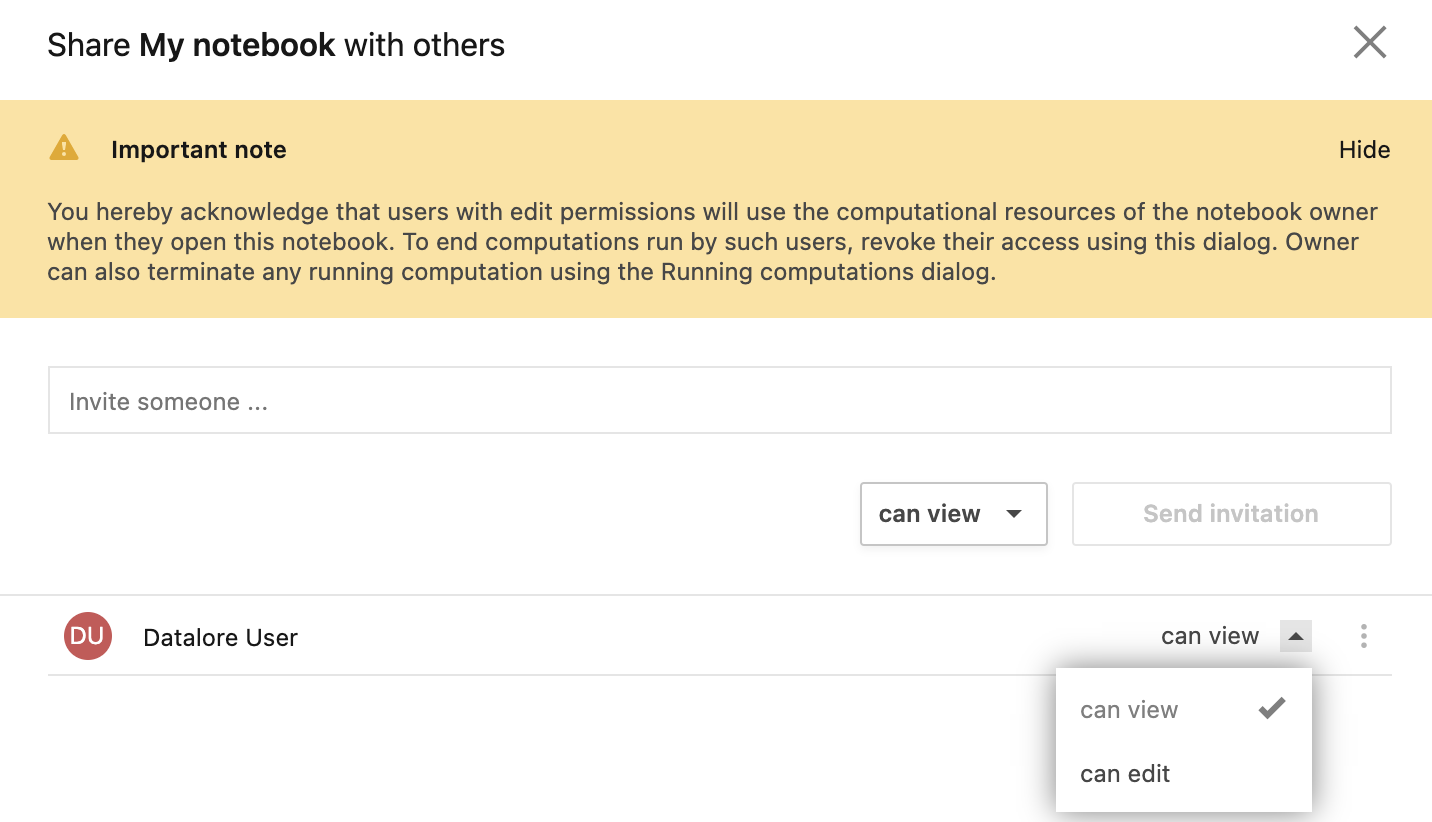Click the Send invitation button
The width and height of the screenshot is (1432, 822).
pos(1231,514)
